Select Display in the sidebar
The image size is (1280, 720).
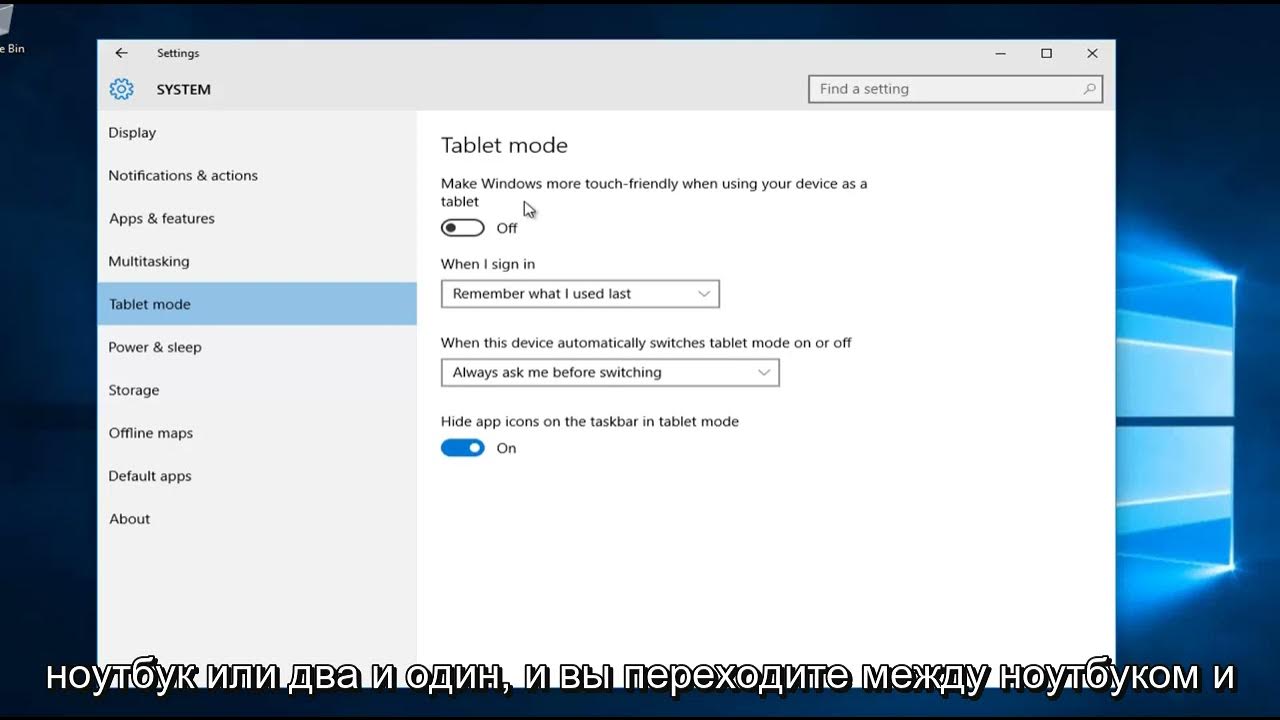click(x=257, y=133)
